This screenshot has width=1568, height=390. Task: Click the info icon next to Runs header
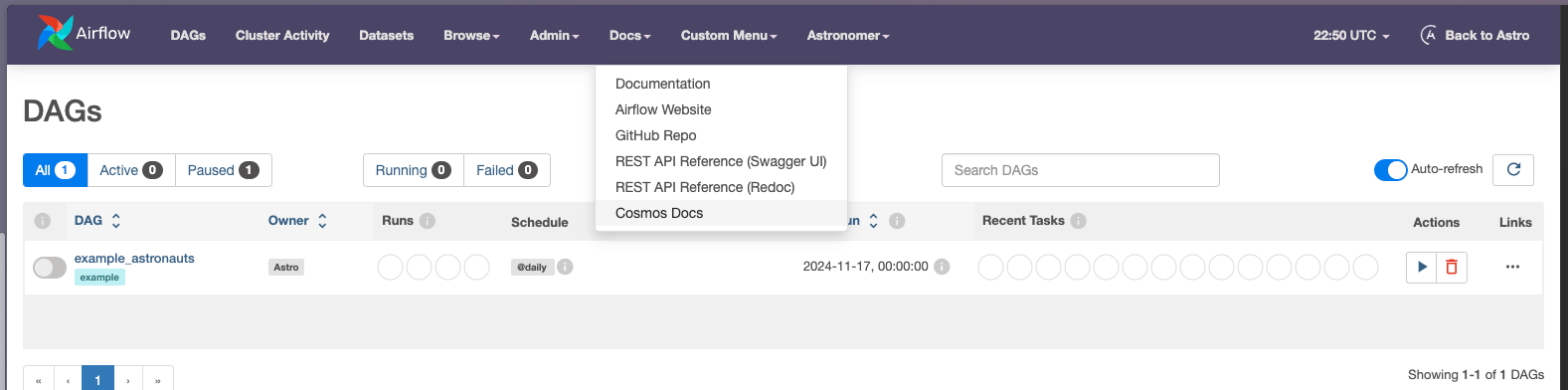[x=428, y=221]
